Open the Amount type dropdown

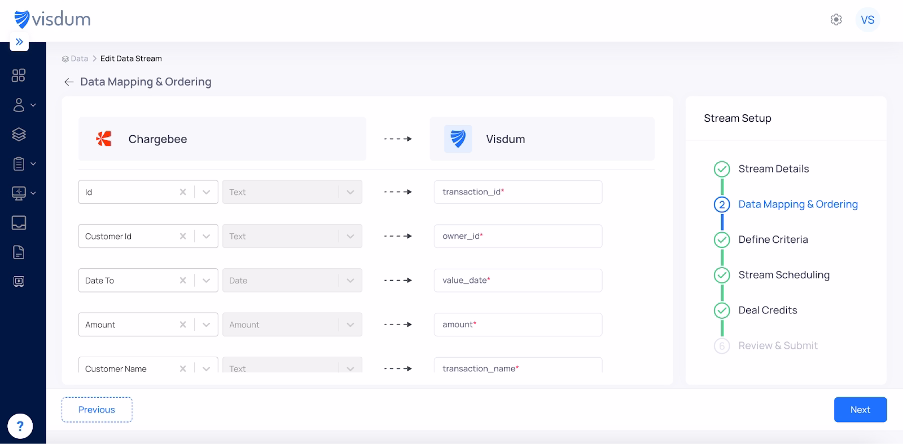click(292, 325)
